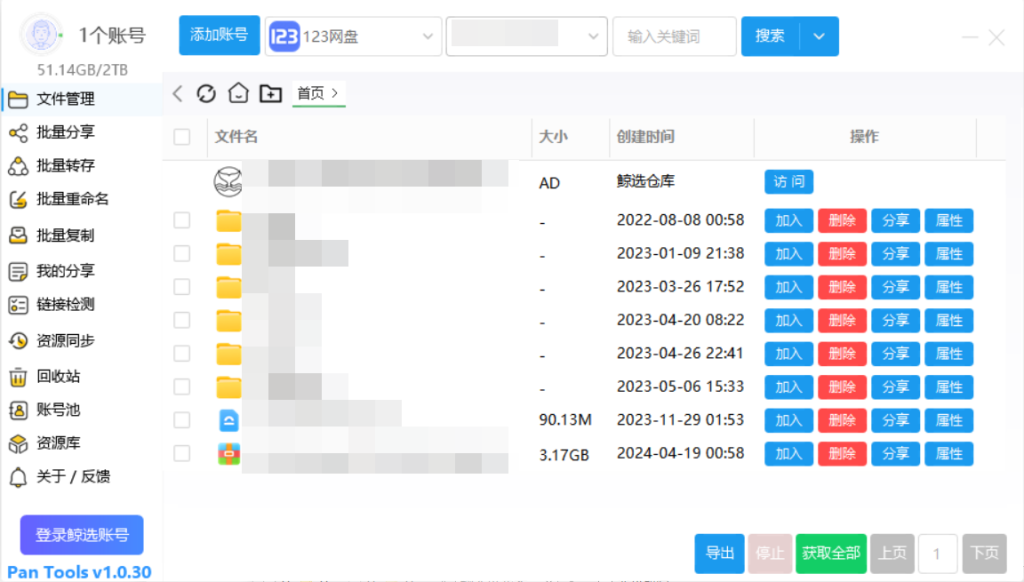This screenshot has height=582, width=1024.
Task: Select the checkbox for the 3.17GB file
Action: [181, 453]
